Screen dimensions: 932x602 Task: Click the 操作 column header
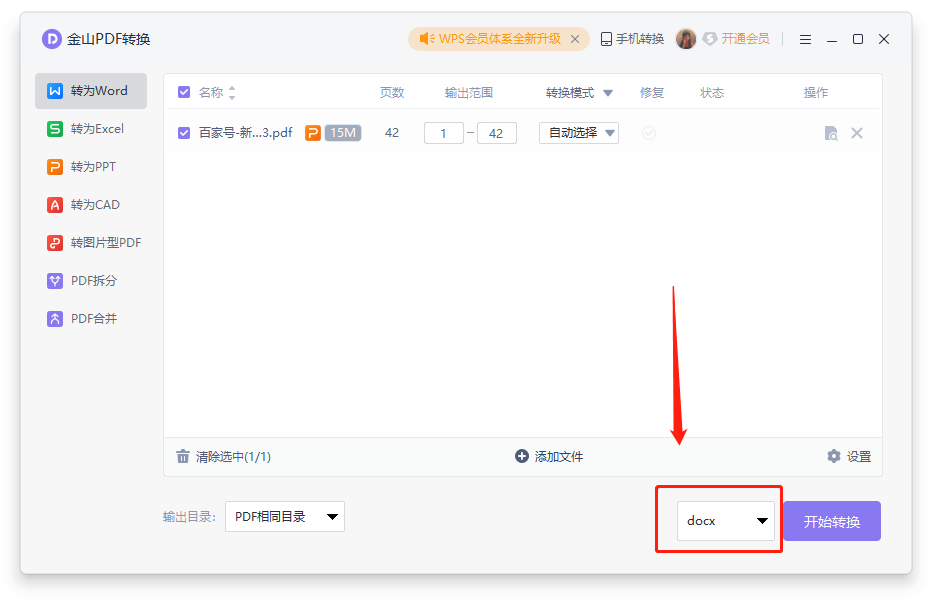(816, 93)
